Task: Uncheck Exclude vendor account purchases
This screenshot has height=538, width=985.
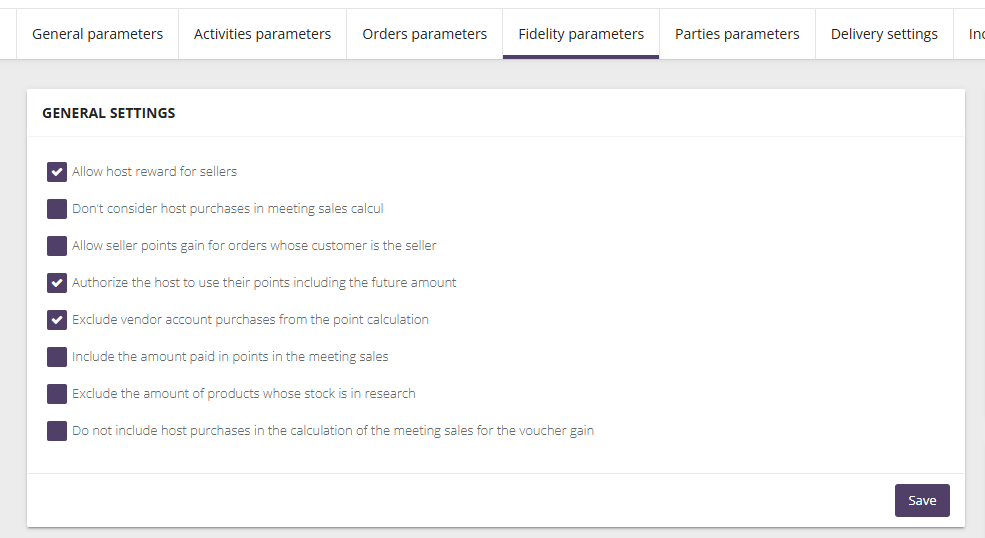Action: [x=57, y=320]
